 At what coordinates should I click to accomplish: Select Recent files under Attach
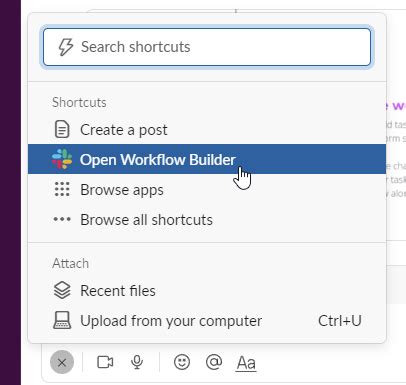207,291
